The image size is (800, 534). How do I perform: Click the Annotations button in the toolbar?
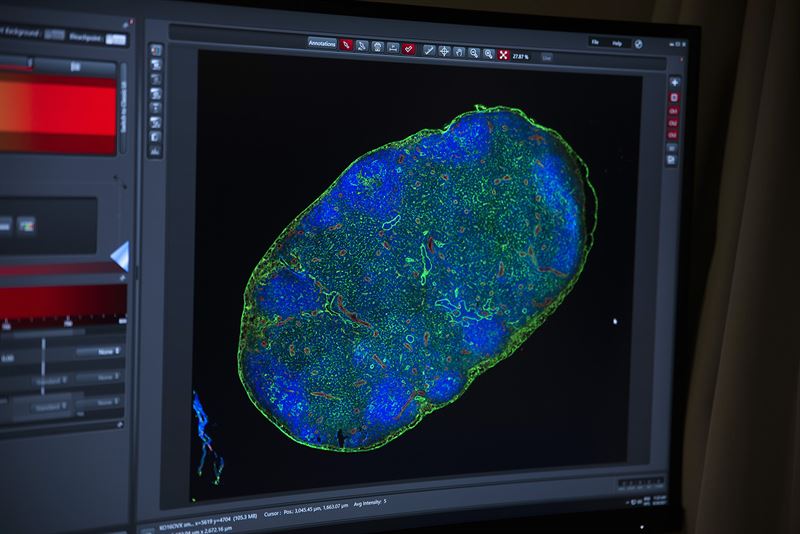[x=322, y=44]
